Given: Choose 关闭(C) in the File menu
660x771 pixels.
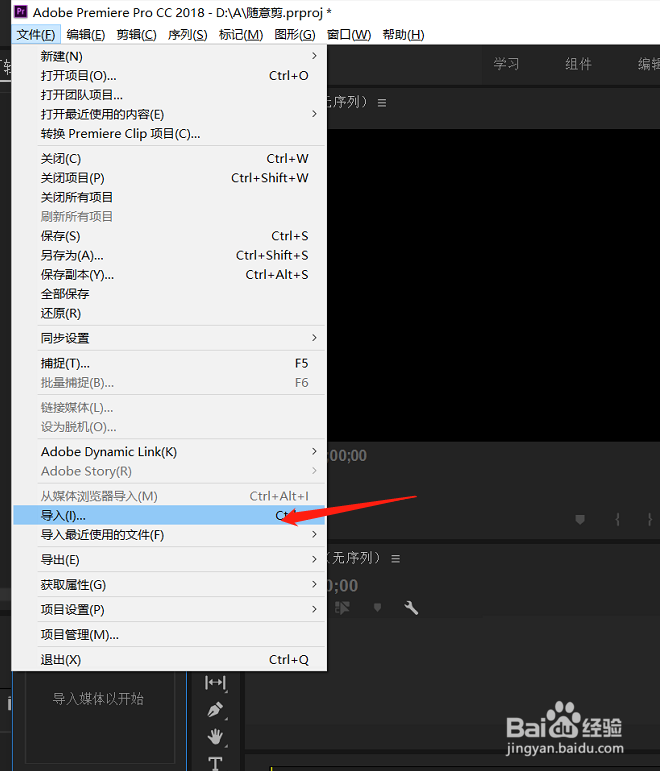Looking at the screenshot, I should [x=170, y=159].
